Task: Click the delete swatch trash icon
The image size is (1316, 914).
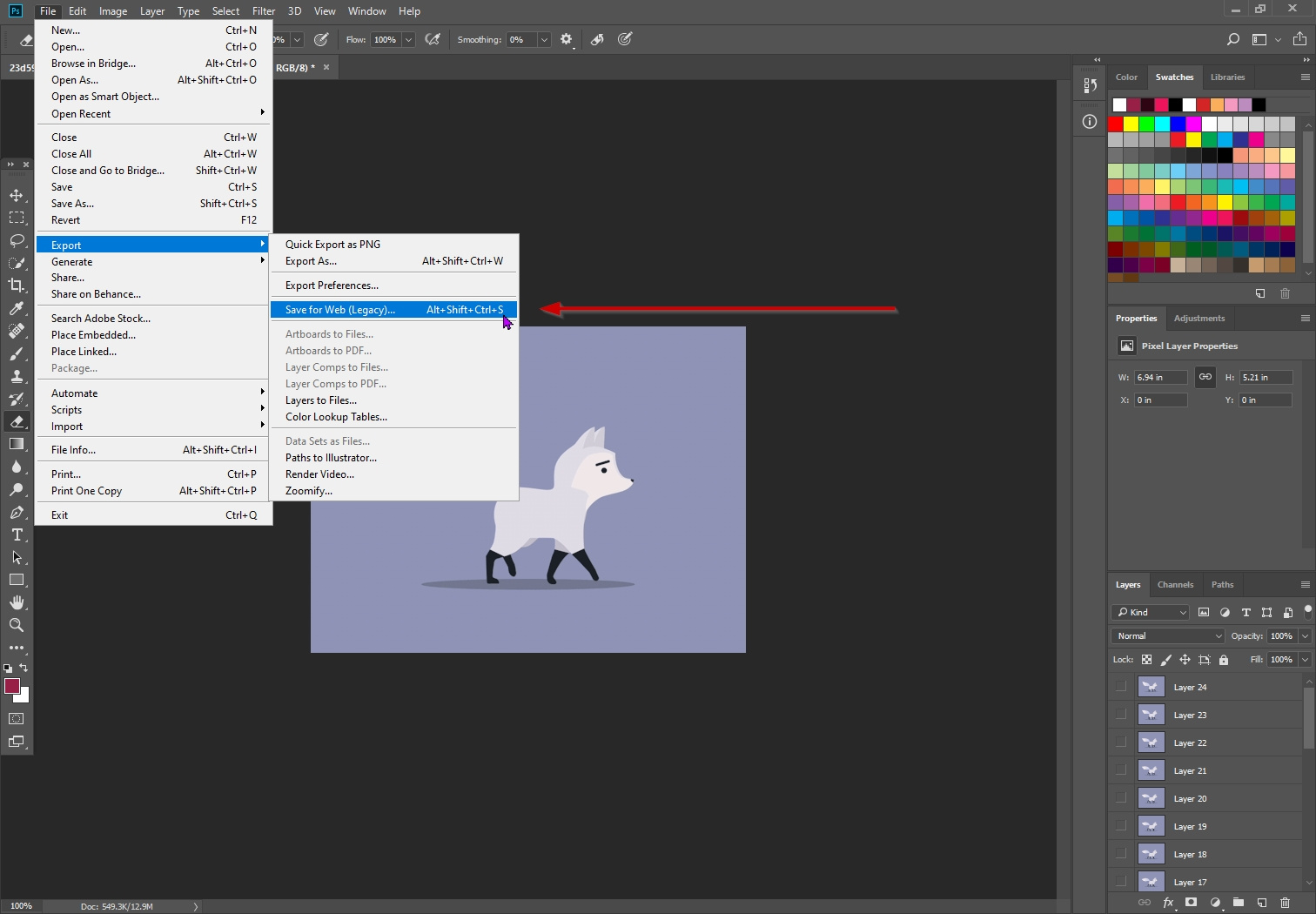Action: click(x=1285, y=293)
